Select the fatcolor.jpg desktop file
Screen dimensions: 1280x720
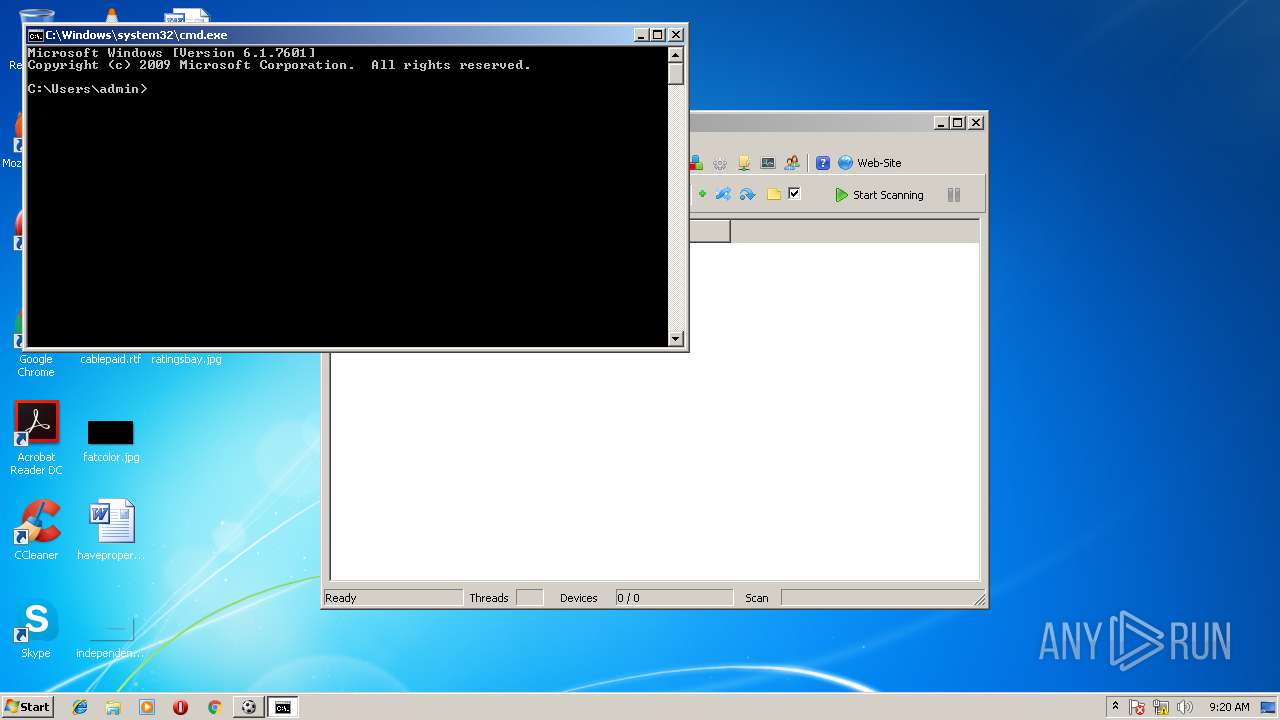tap(110, 441)
